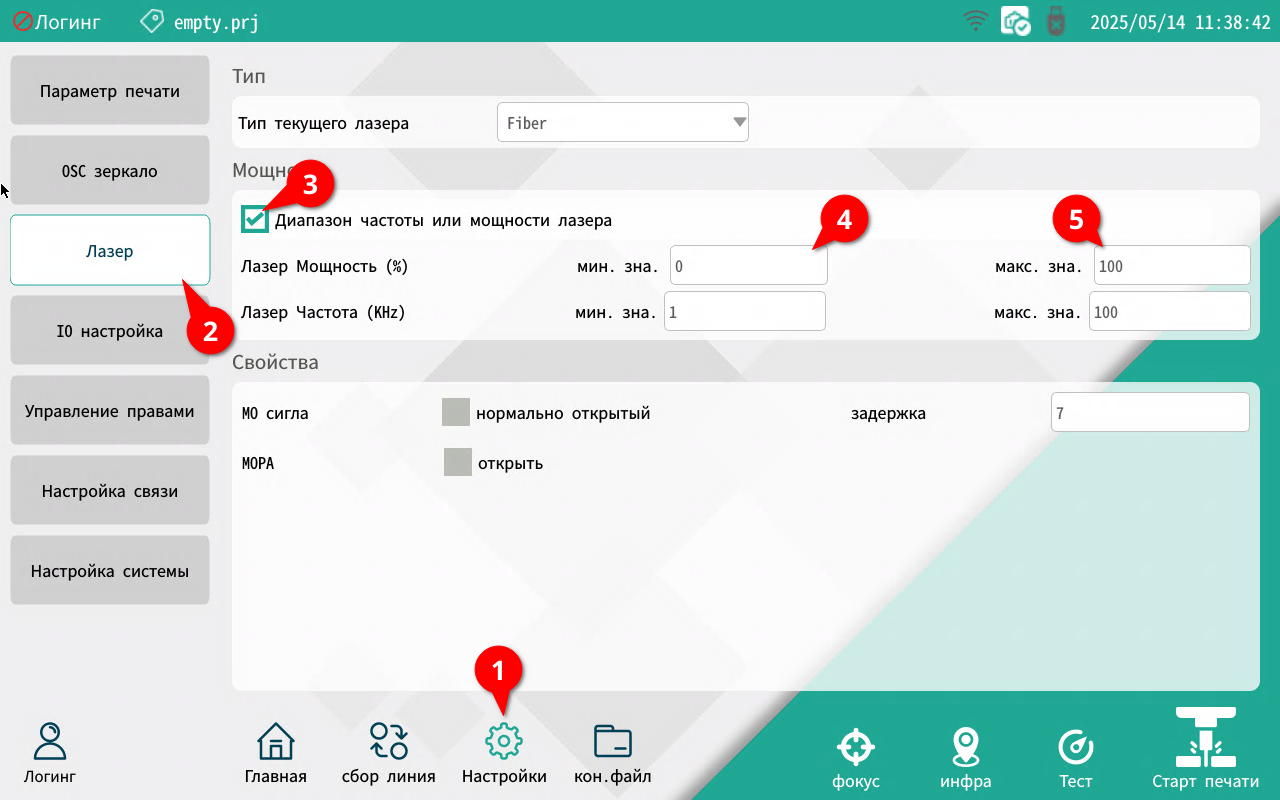The width and height of the screenshot is (1280, 800).
Task: Uncheck Диапазон частоты или мощности лазера
Action: (255, 219)
